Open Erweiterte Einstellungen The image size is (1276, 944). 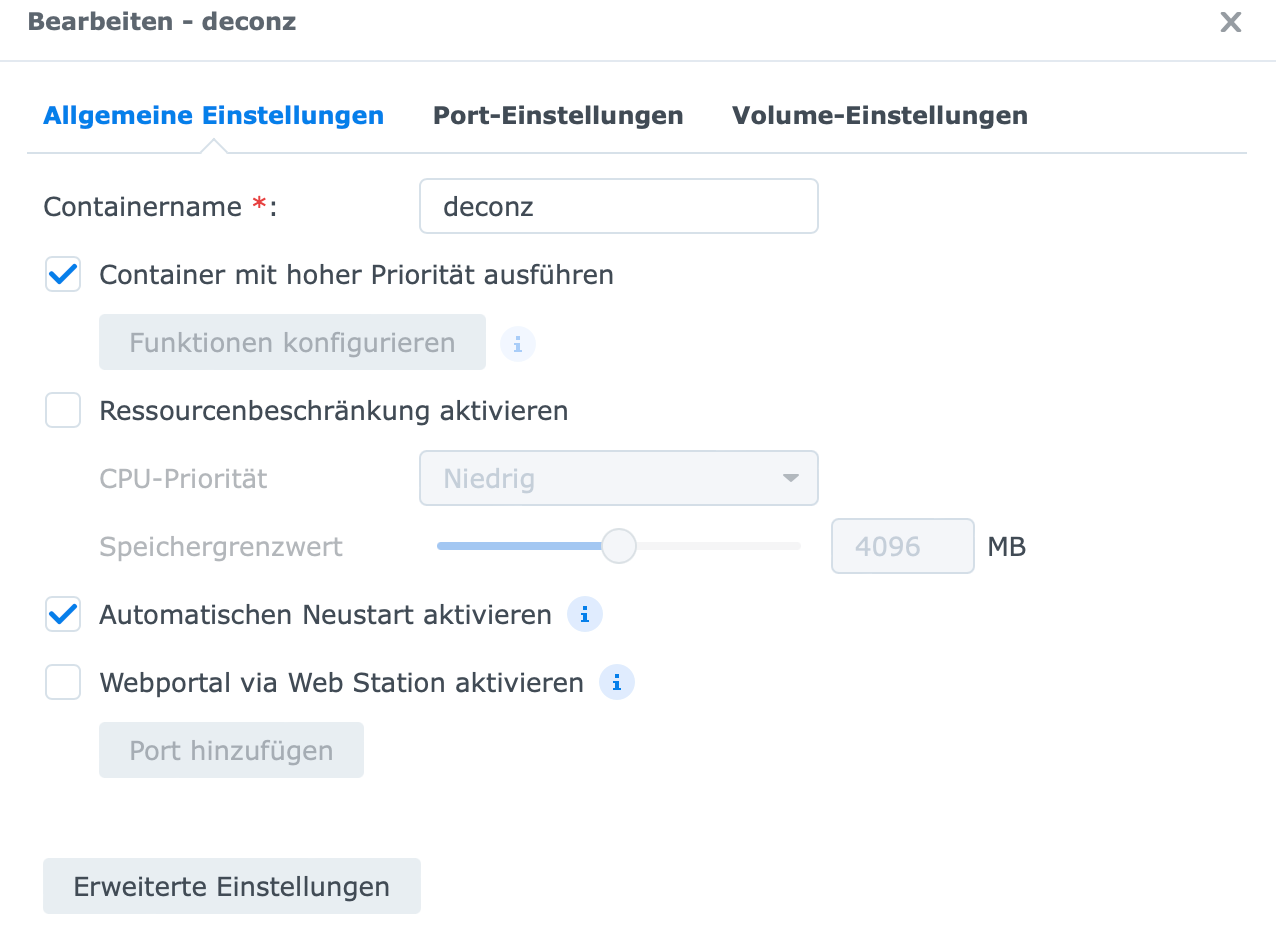coord(232,886)
